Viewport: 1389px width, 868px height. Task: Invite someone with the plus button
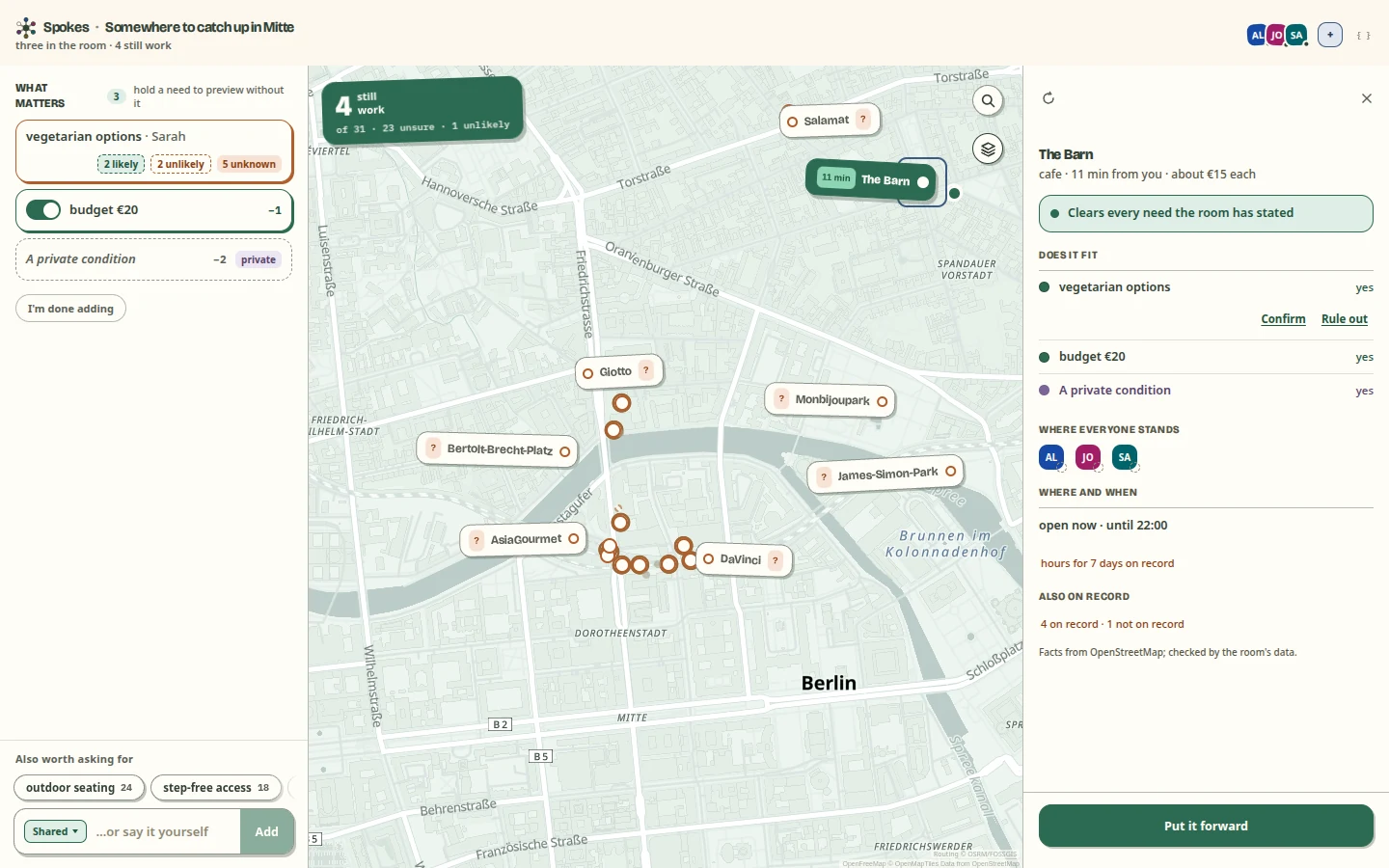(x=1330, y=35)
